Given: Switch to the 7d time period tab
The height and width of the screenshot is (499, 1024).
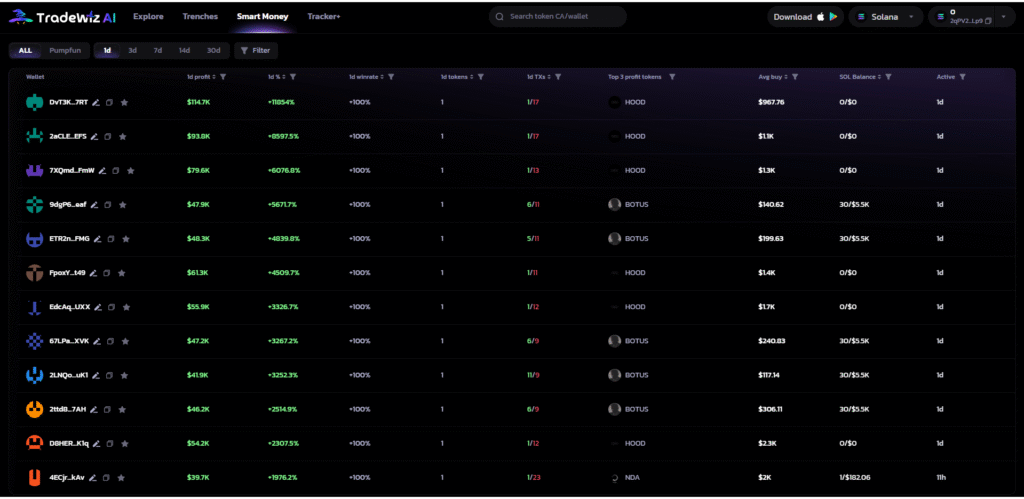Looking at the screenshot, I should pos(158,50).
